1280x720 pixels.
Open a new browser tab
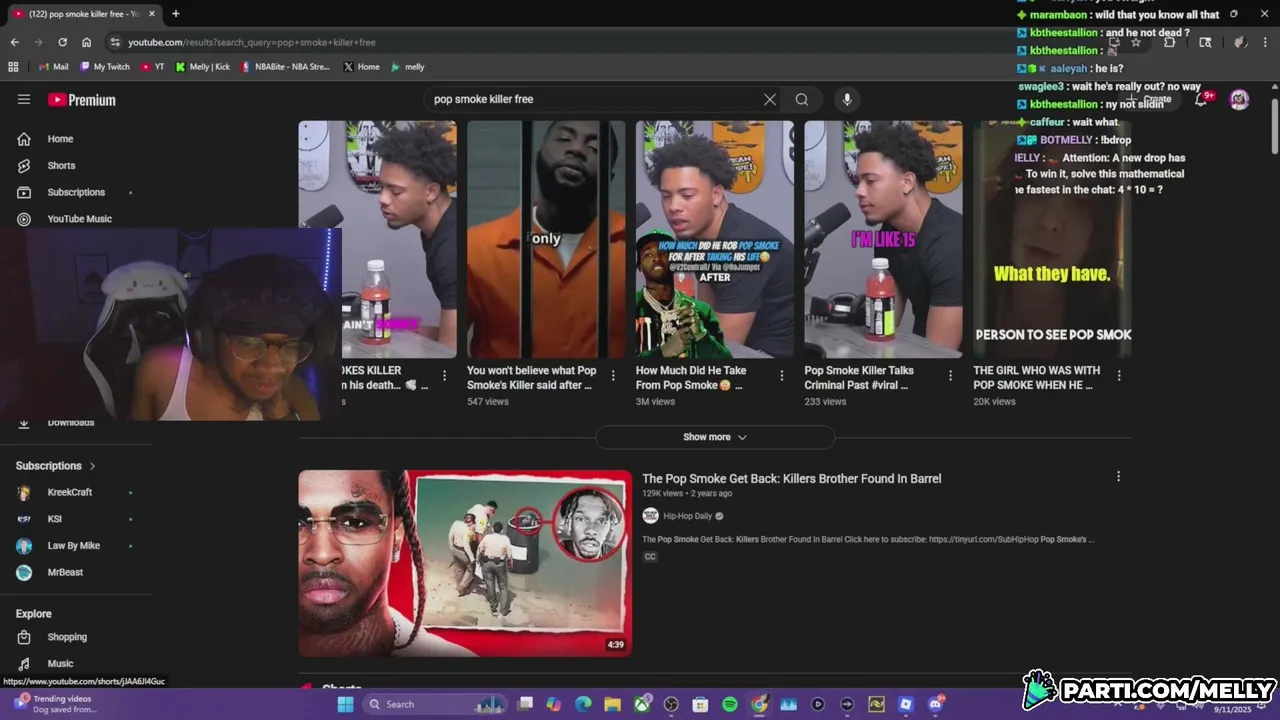(x=176, y=14)
